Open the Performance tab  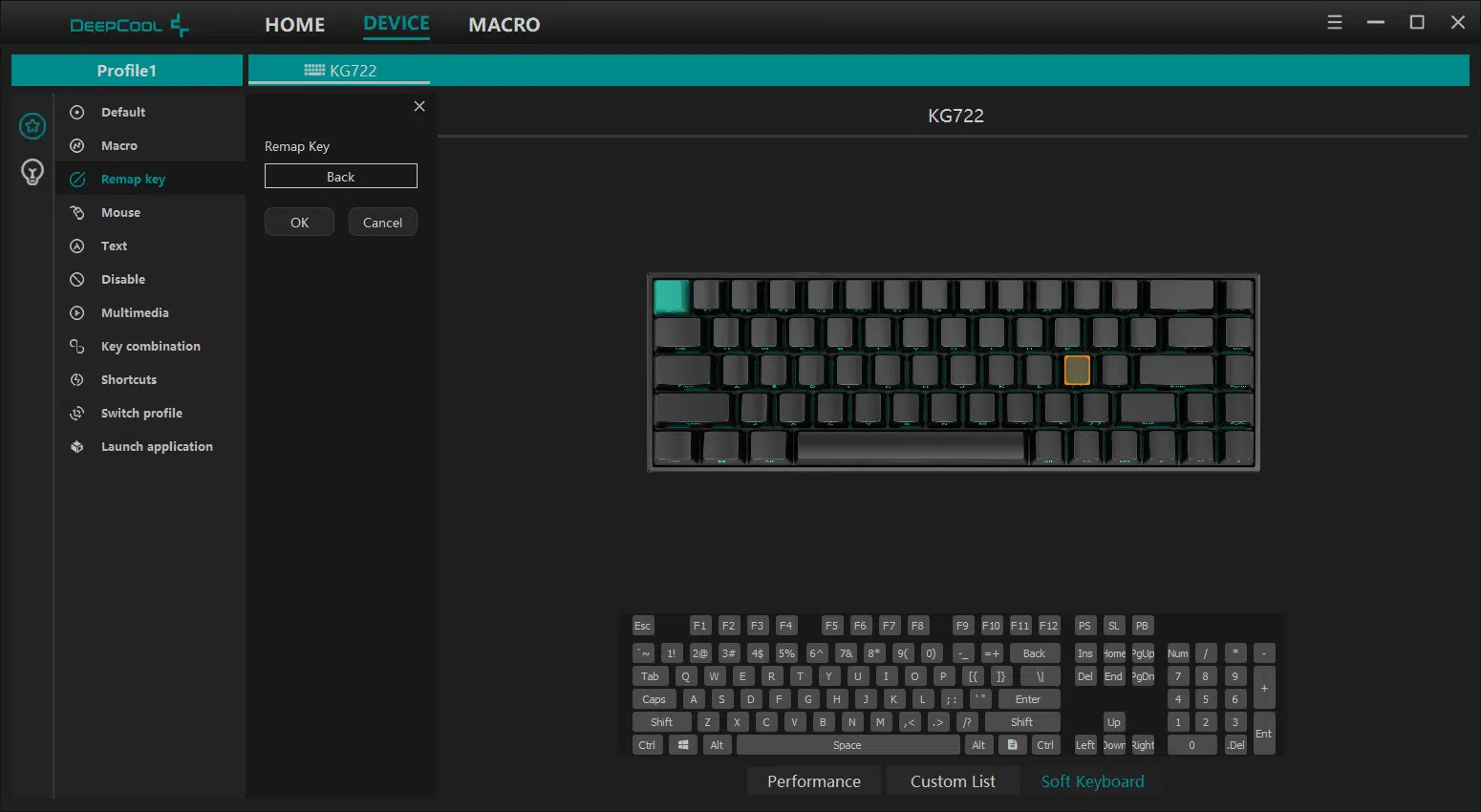[814, 781]
